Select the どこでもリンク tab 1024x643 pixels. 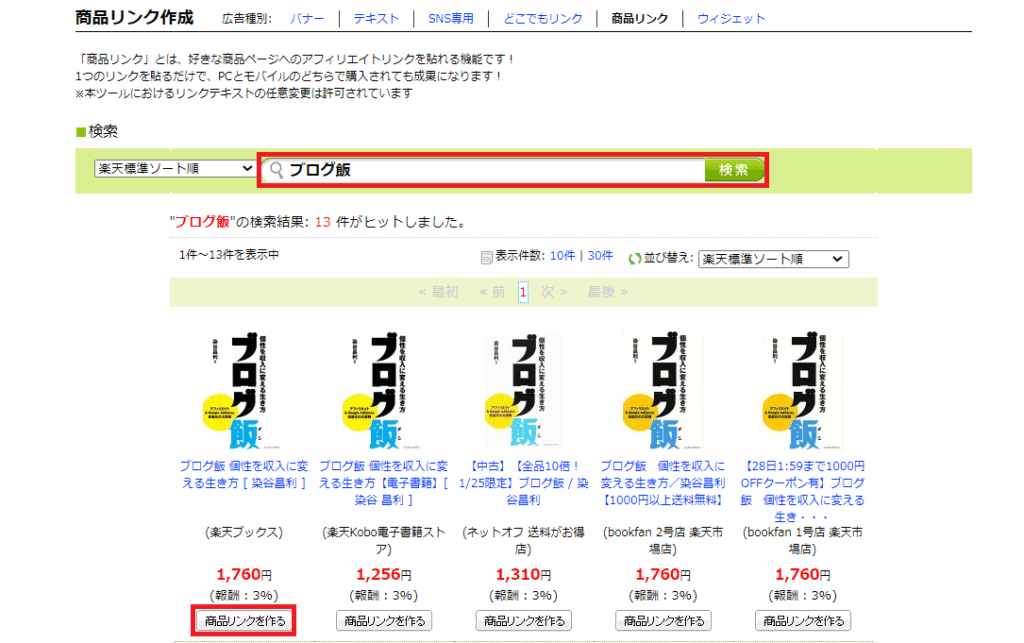click(543, 18)
